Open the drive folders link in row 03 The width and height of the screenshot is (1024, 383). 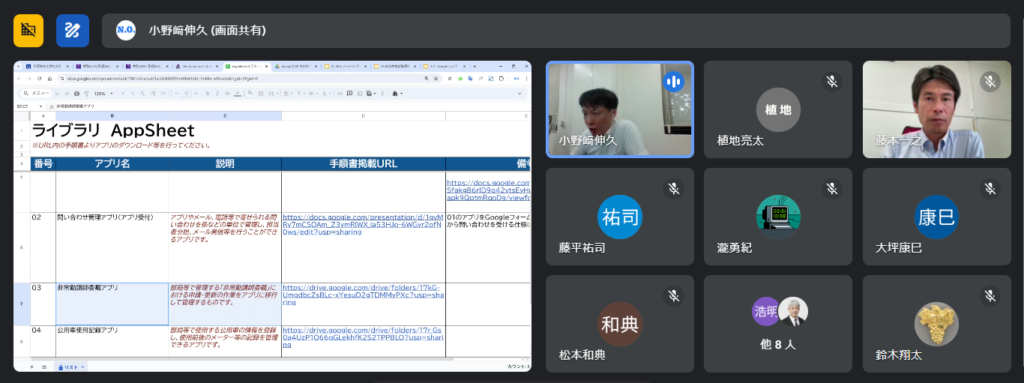click(362, 295)
